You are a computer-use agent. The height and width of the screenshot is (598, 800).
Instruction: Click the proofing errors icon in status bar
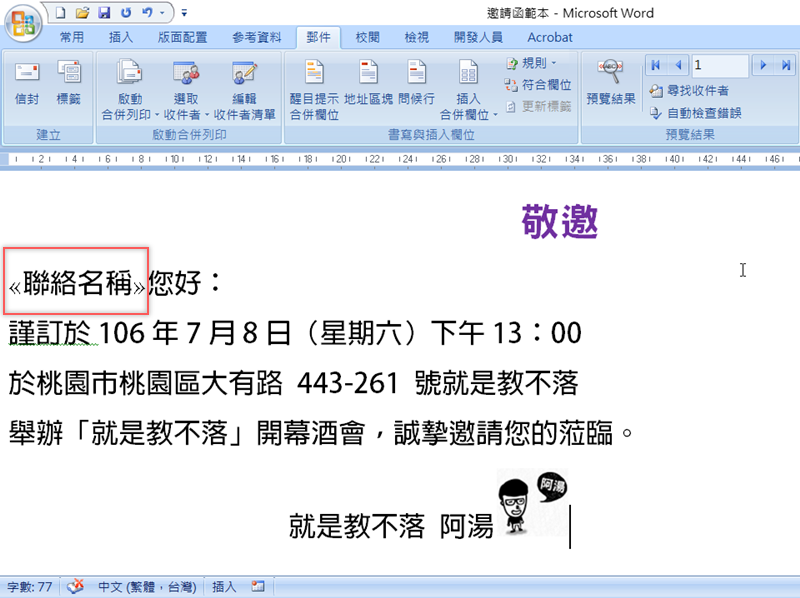pos(76,587)
